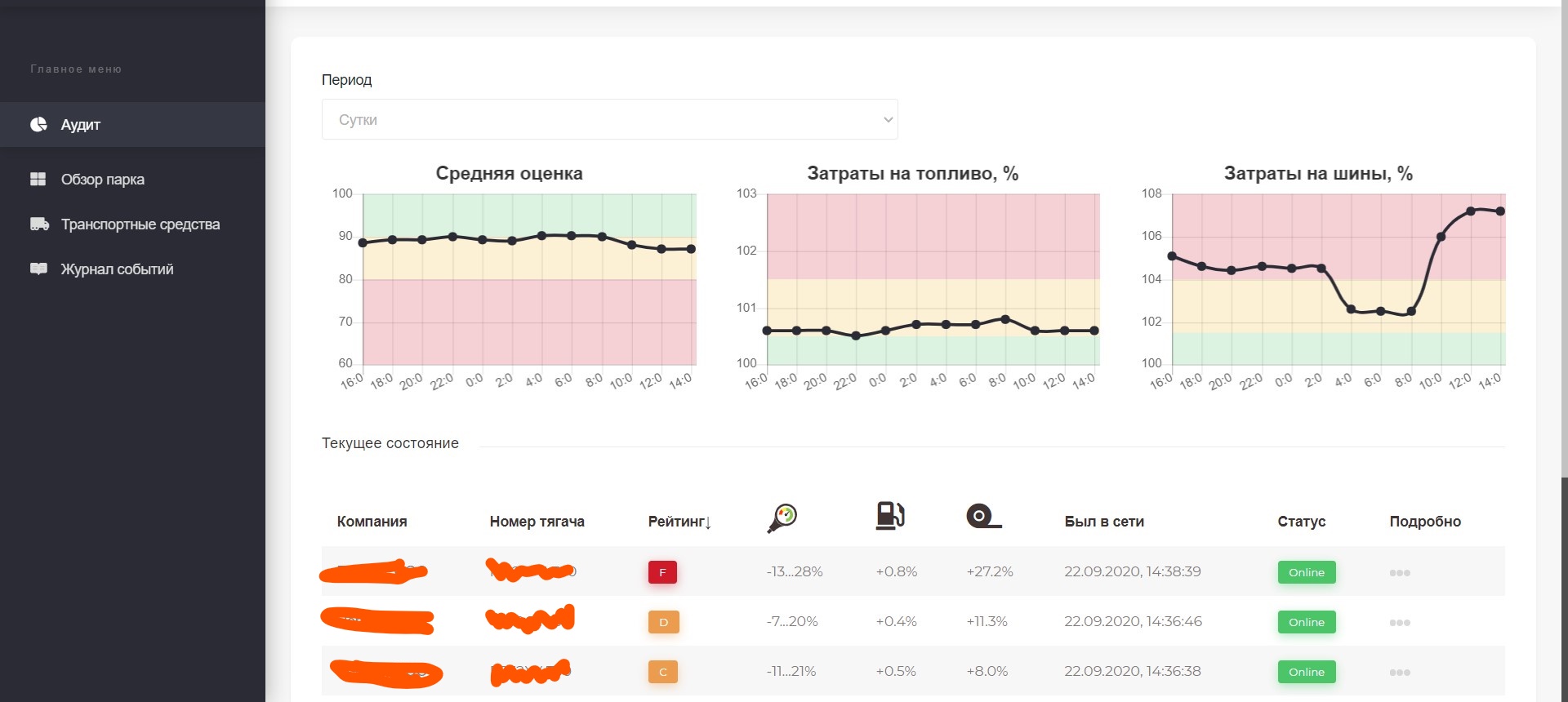
Task: Open details dots for C-rated row
Action: pos(1399,673)
